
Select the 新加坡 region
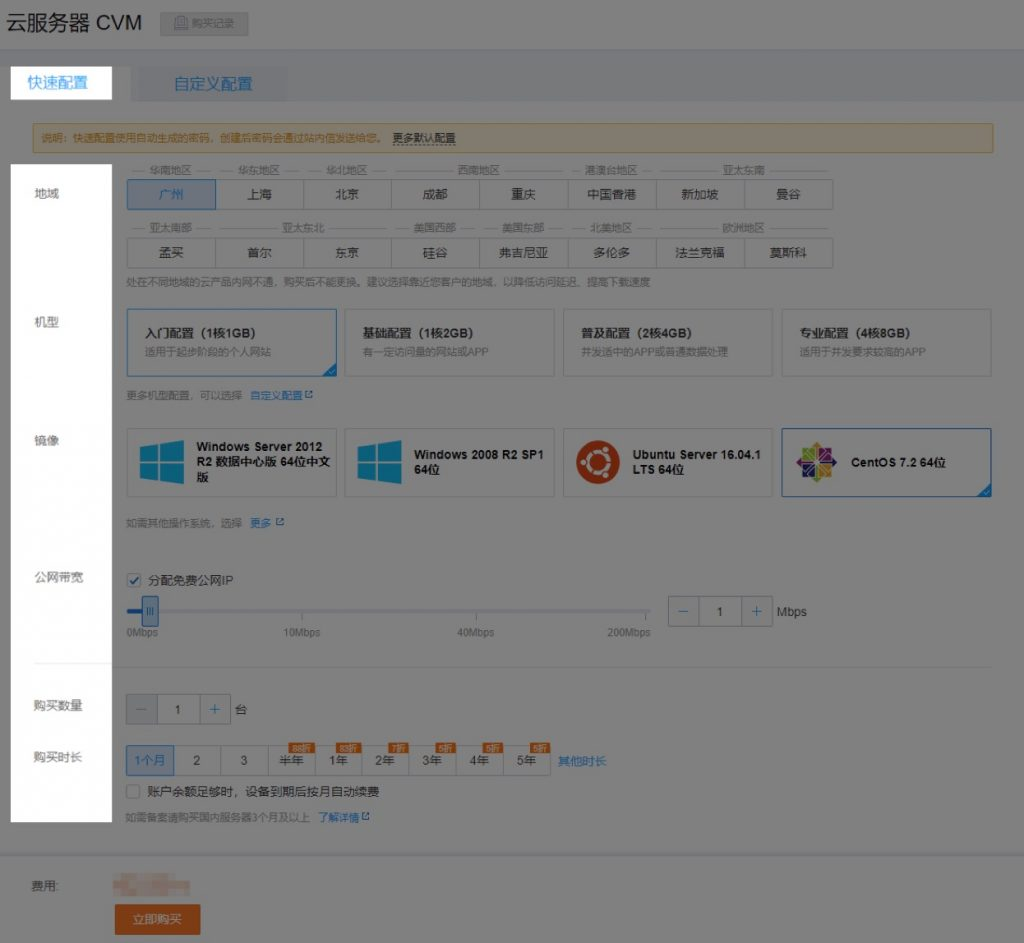click(x=700, y=195)
